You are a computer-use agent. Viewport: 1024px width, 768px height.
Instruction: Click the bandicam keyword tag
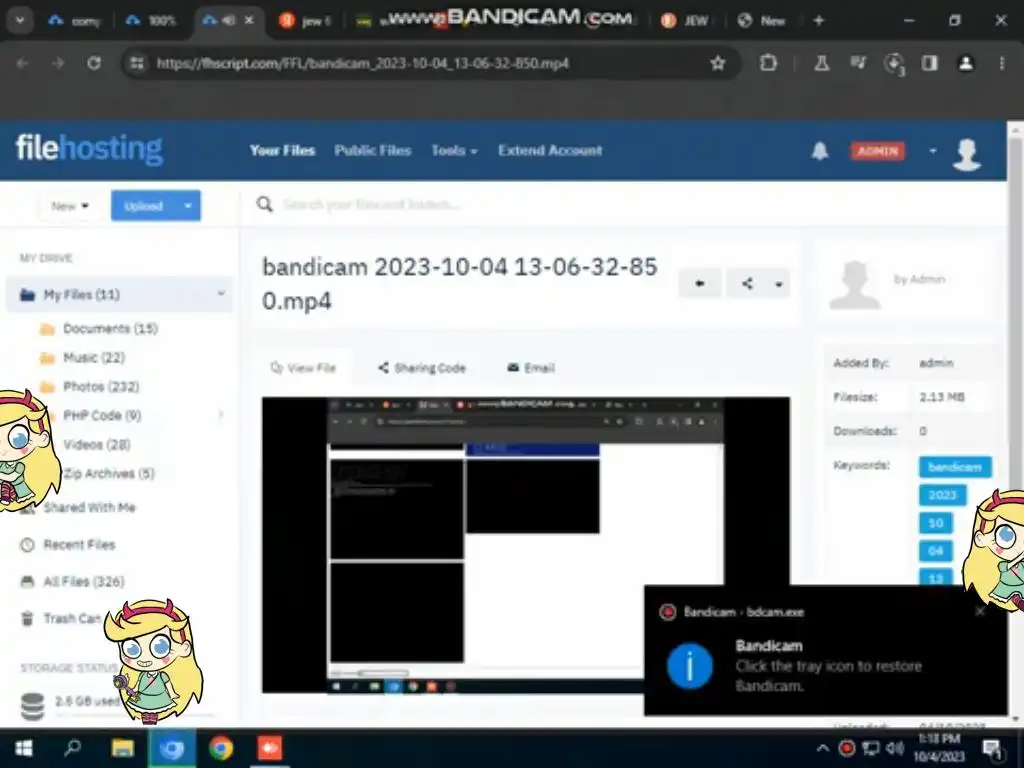955,466
